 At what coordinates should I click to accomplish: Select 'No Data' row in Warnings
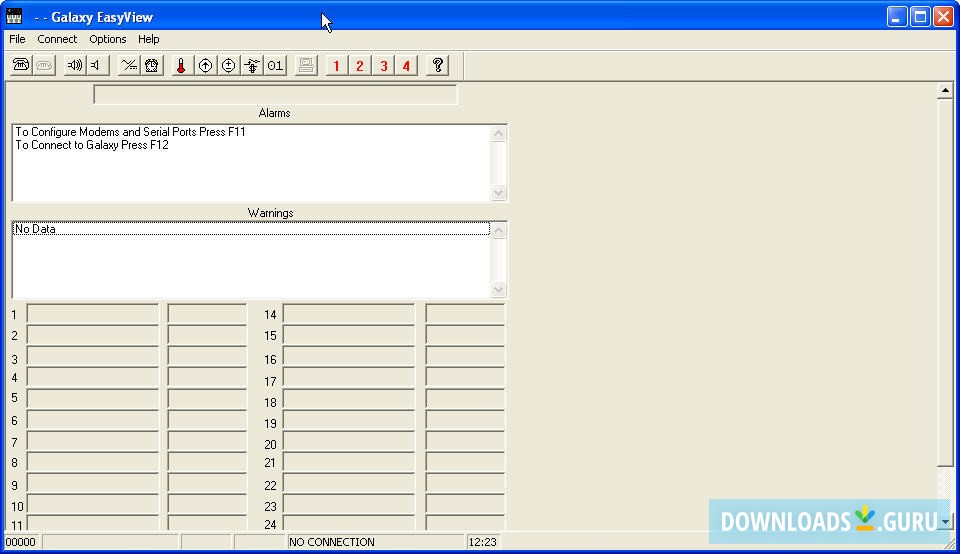tap(251, 229)
